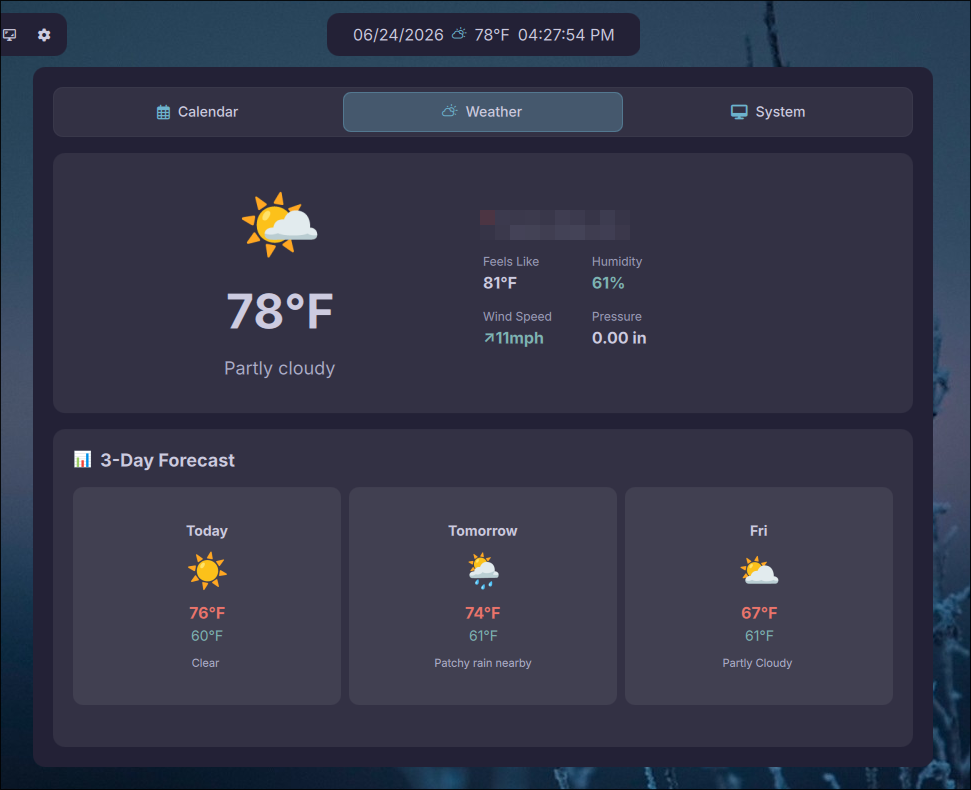Click the wind speed 11mph value
The width and height of the screenshot is (971, 790).
point(520,338)
